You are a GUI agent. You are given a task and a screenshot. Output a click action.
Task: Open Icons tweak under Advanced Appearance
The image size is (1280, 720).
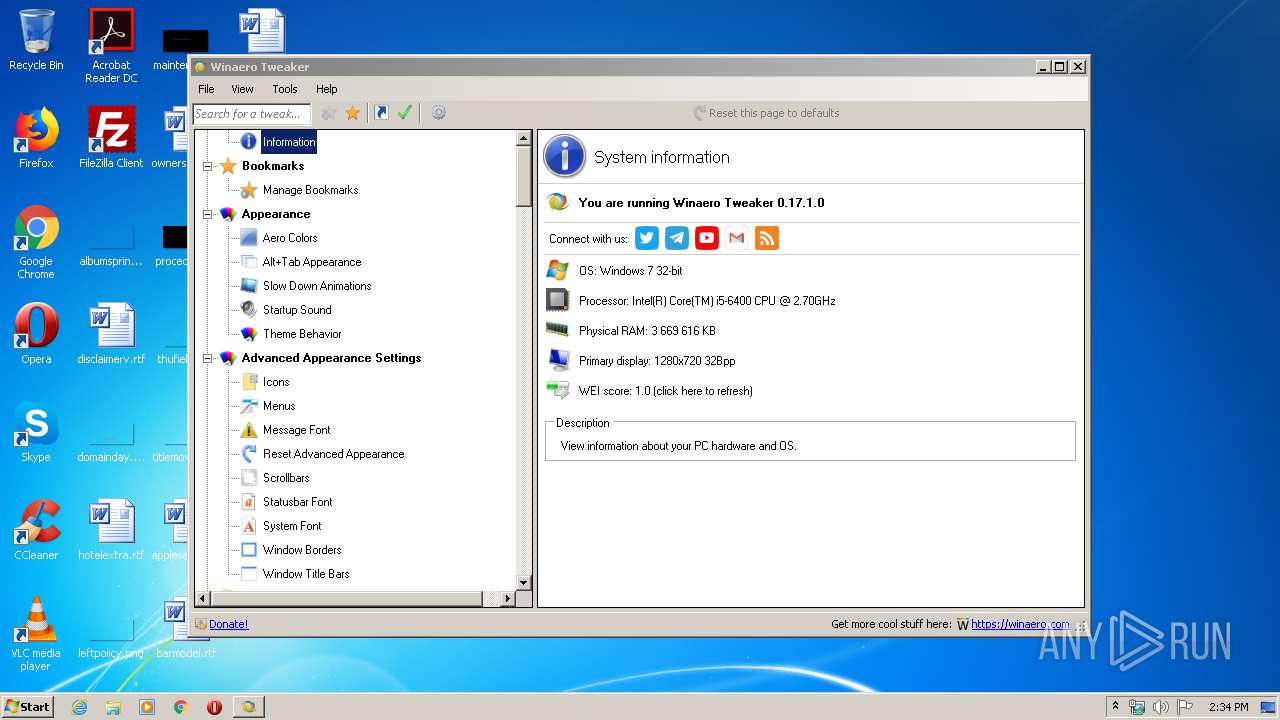(276, 382)
